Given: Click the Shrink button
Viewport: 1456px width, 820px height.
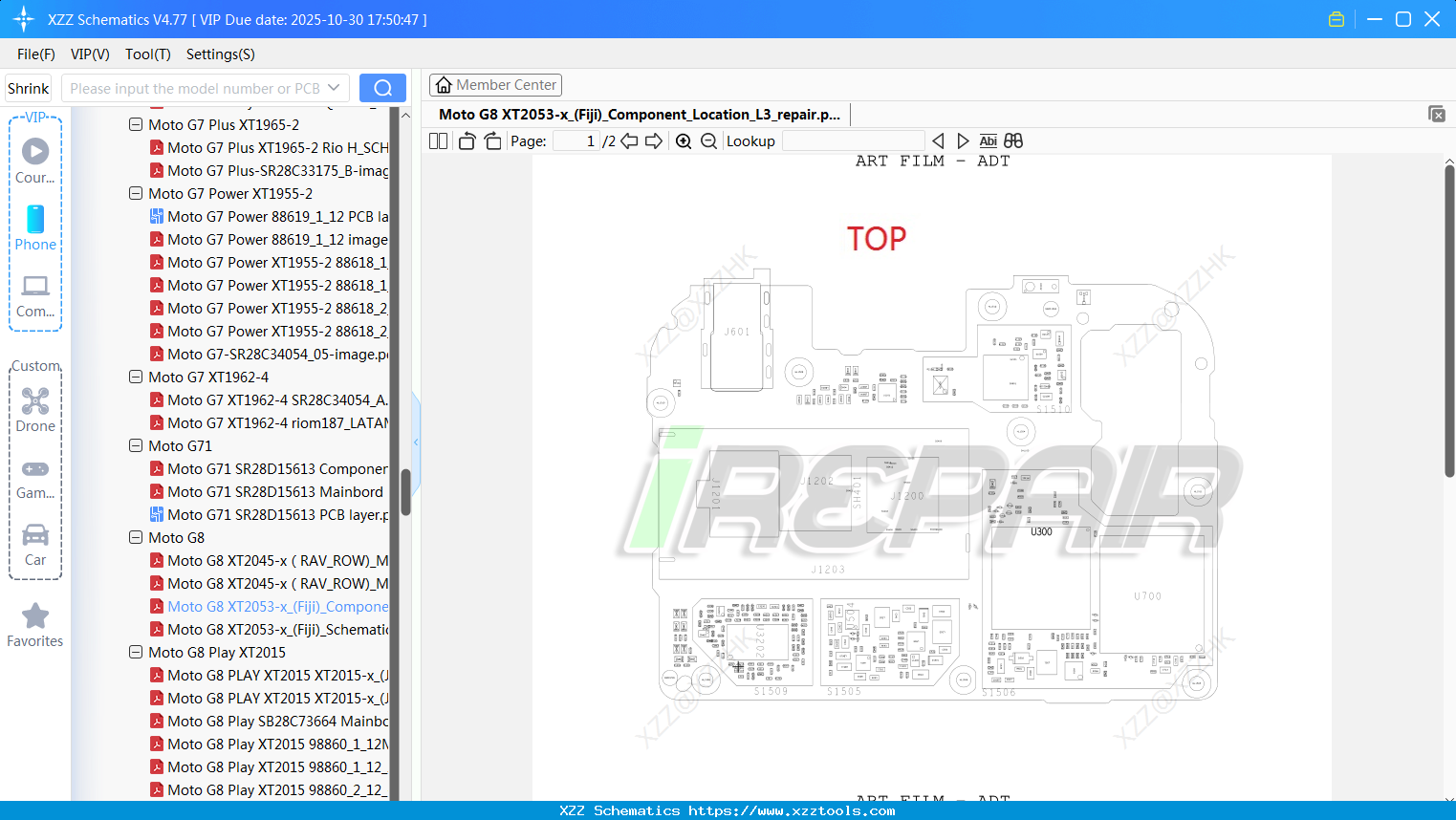Looking at the screenshot, I should click(x=28, y=87).
